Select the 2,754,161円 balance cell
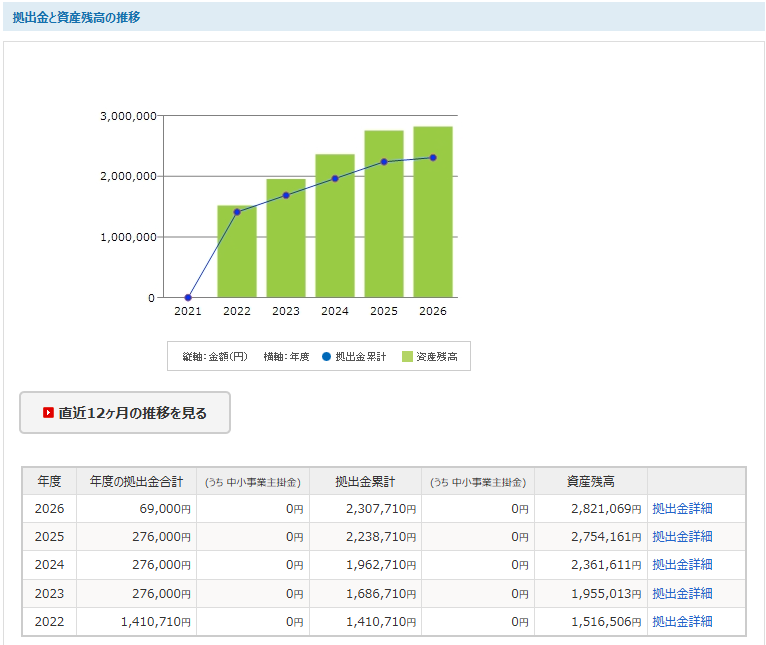This screenshot has height=645, width=766. coord(591,537)
